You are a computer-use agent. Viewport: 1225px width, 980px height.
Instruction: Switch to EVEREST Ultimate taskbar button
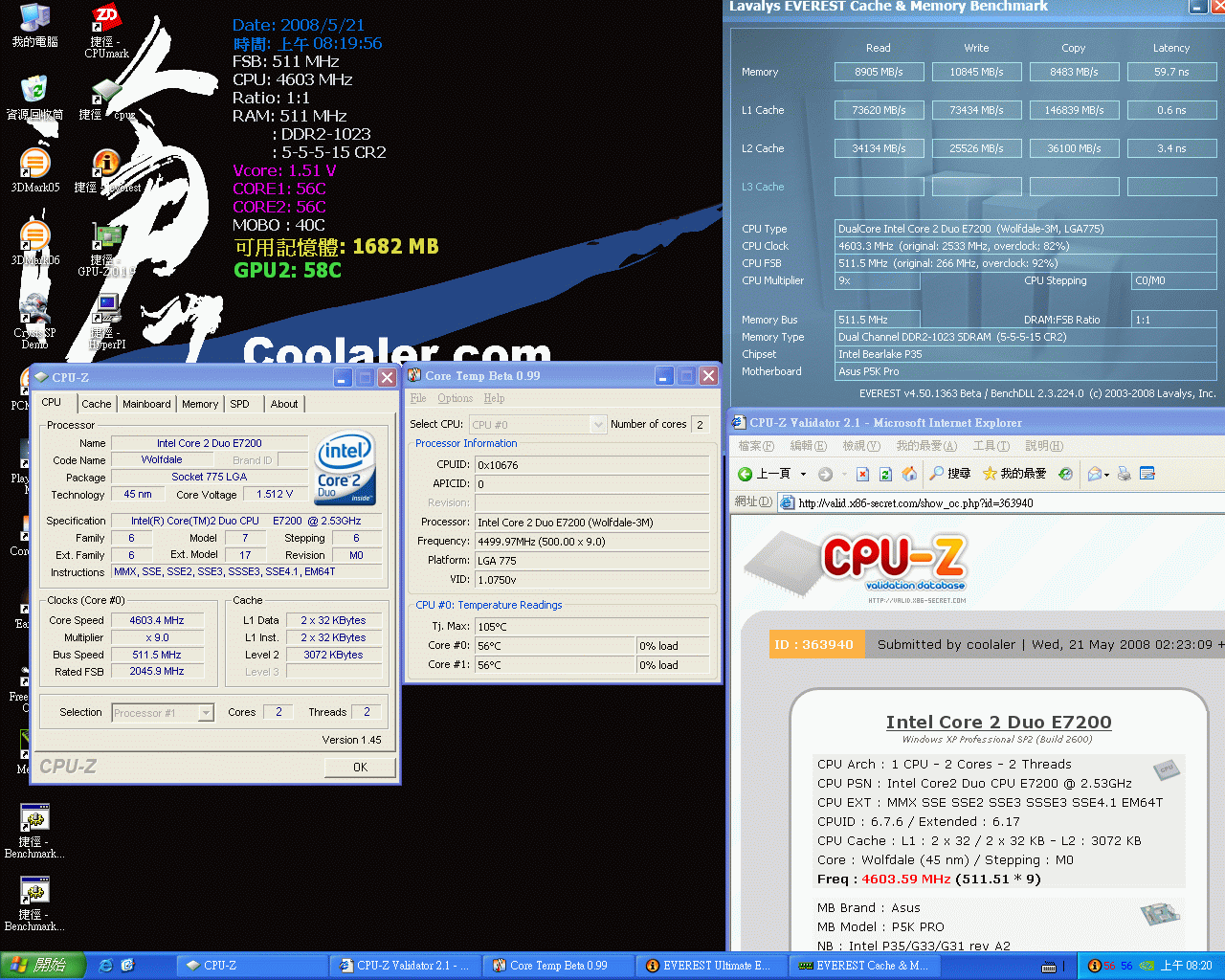pos(712,966)
